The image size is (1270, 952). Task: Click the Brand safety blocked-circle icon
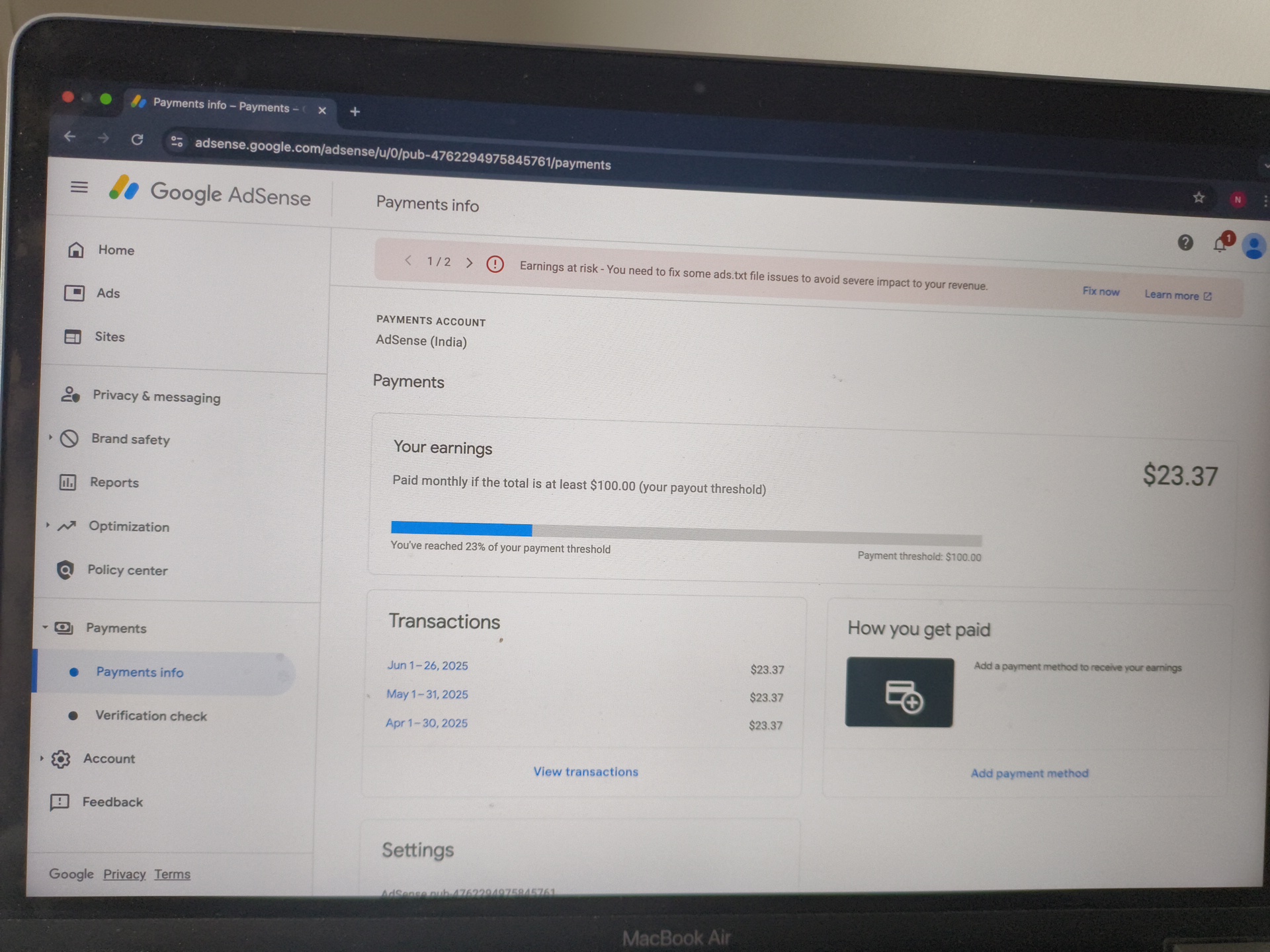pyautogui.click(x=69, y=438)
